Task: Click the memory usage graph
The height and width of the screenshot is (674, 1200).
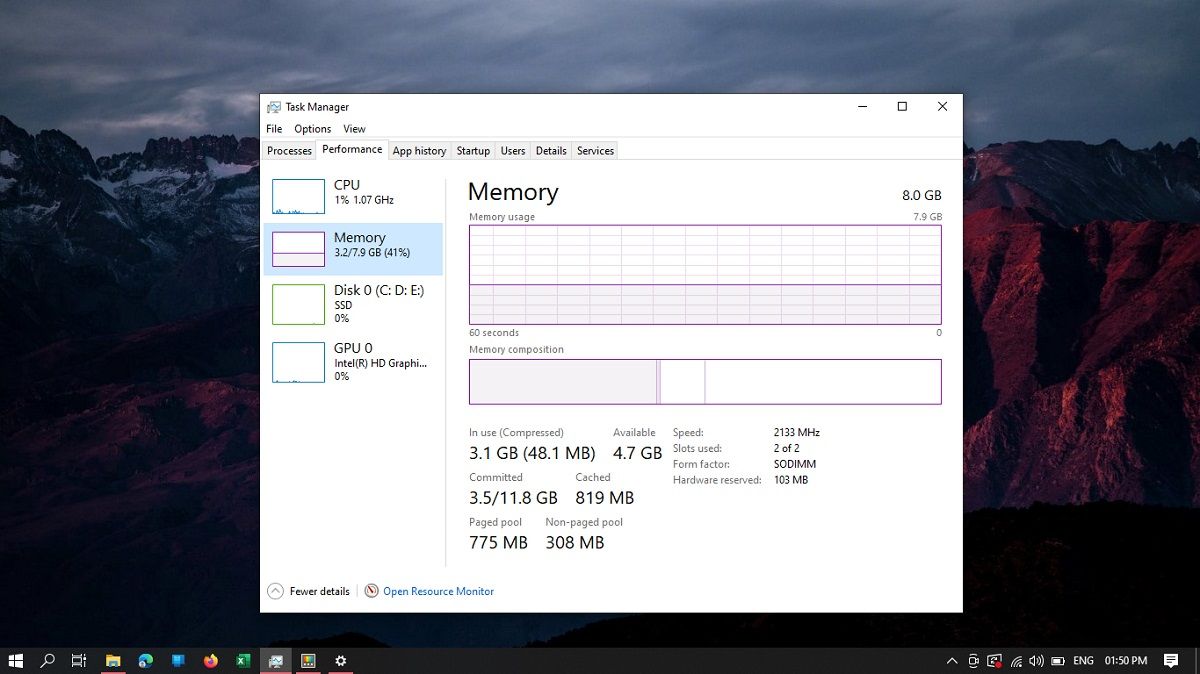Action: pyautogui.click(x=705, y=274)
